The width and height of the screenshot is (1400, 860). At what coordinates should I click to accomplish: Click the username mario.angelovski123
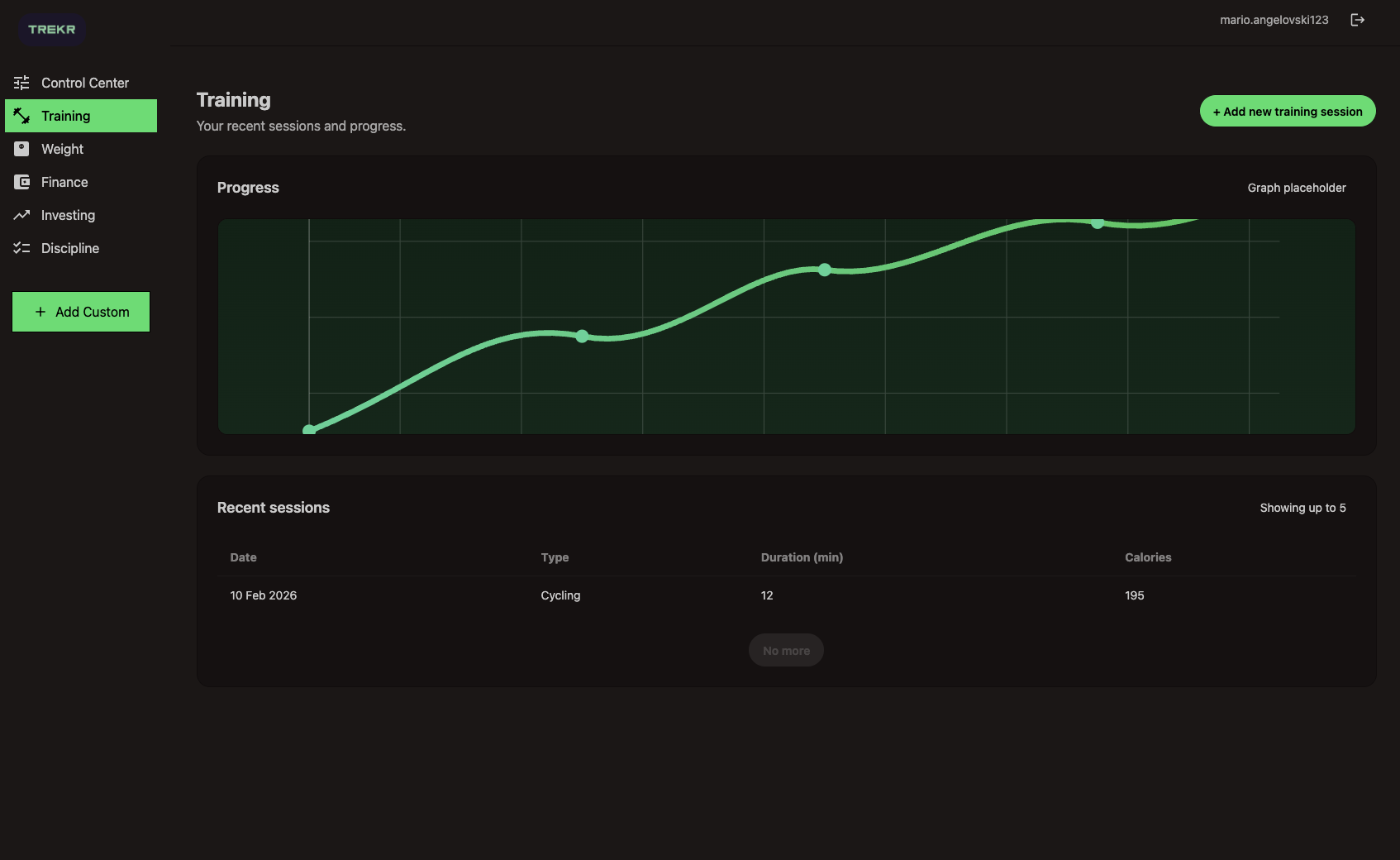[1274, 20]
